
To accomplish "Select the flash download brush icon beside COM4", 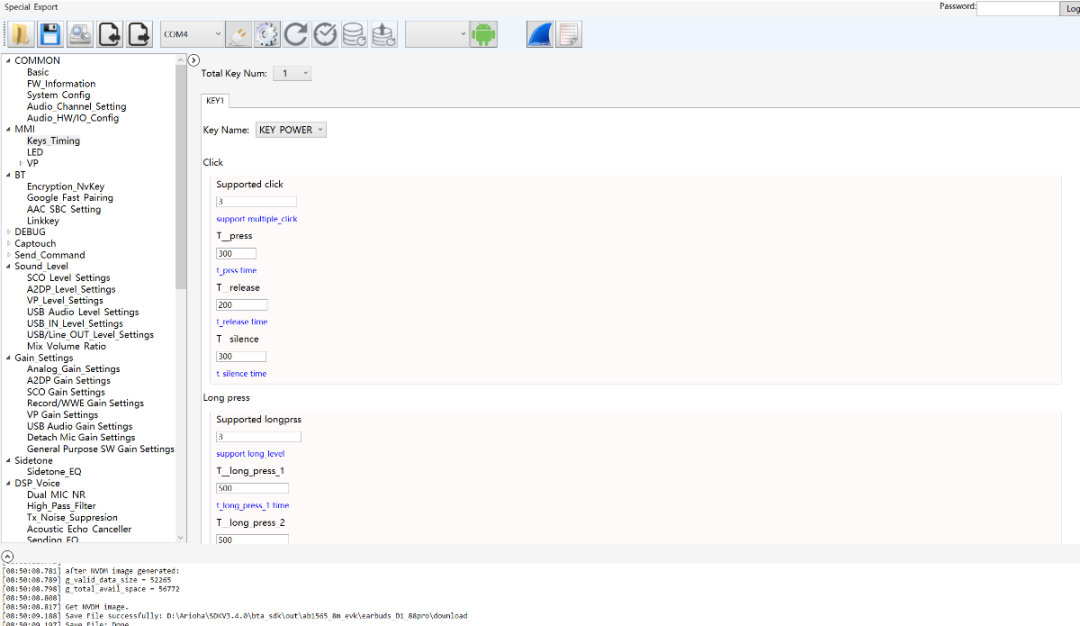I will point(238,33).
